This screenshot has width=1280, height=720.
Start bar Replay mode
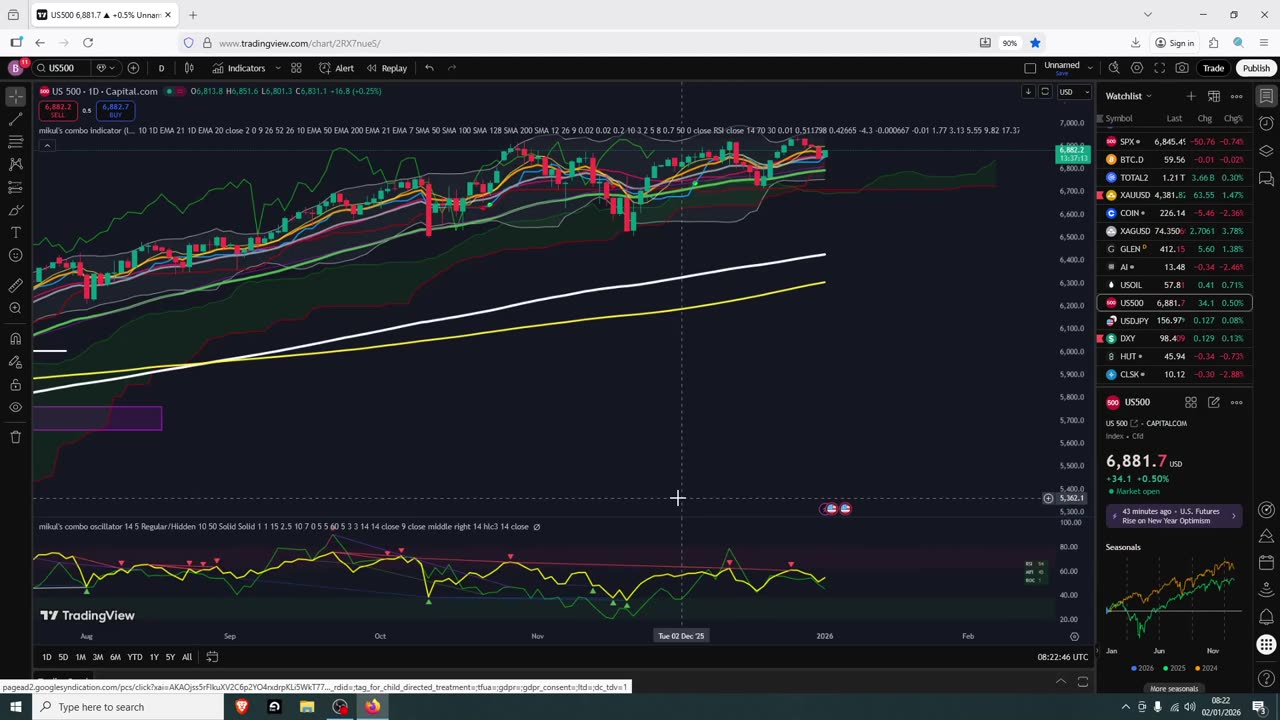point(386,68)
